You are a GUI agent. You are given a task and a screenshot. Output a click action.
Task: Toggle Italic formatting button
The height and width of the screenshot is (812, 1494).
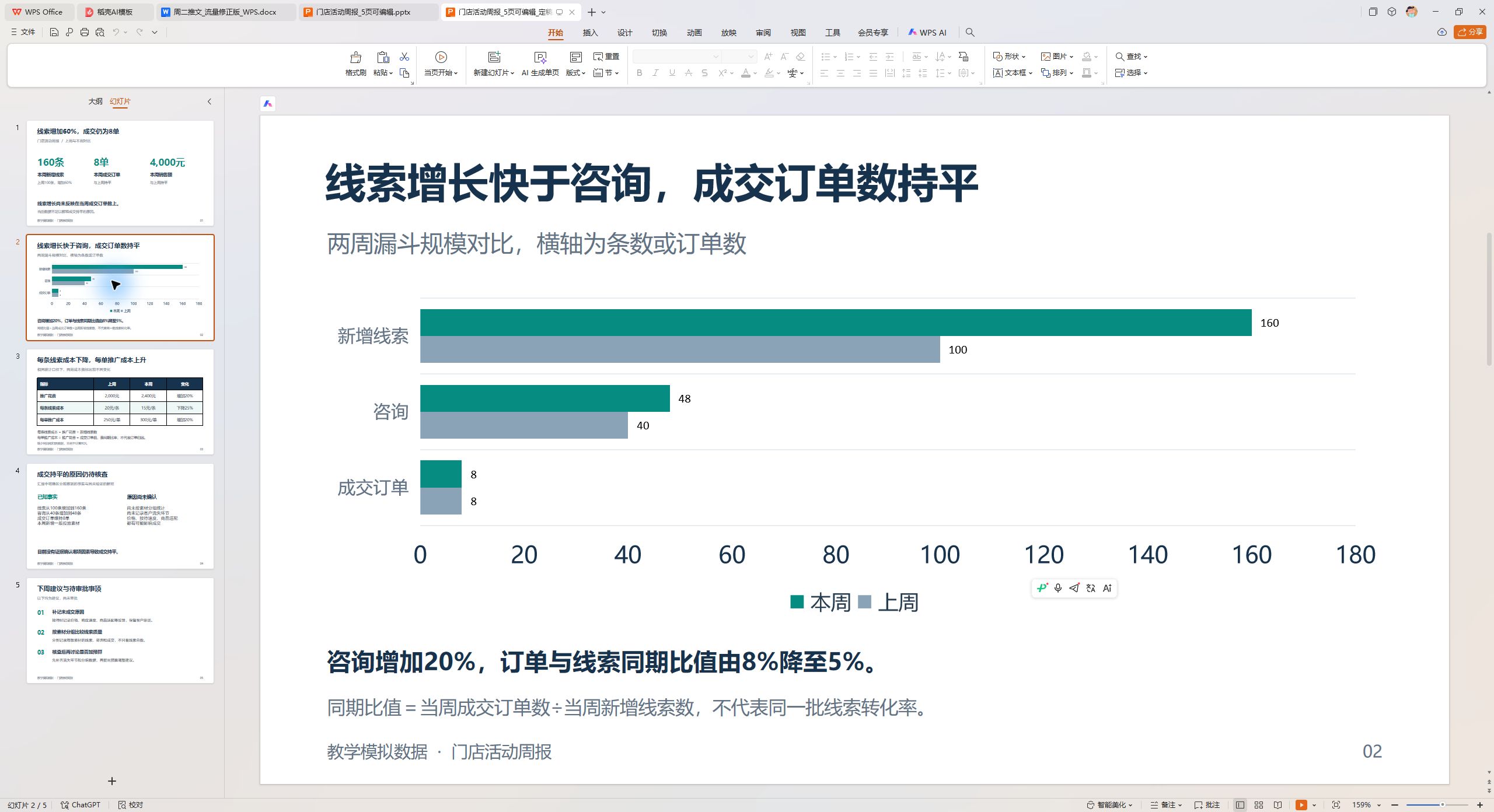(x=655, y=73)
